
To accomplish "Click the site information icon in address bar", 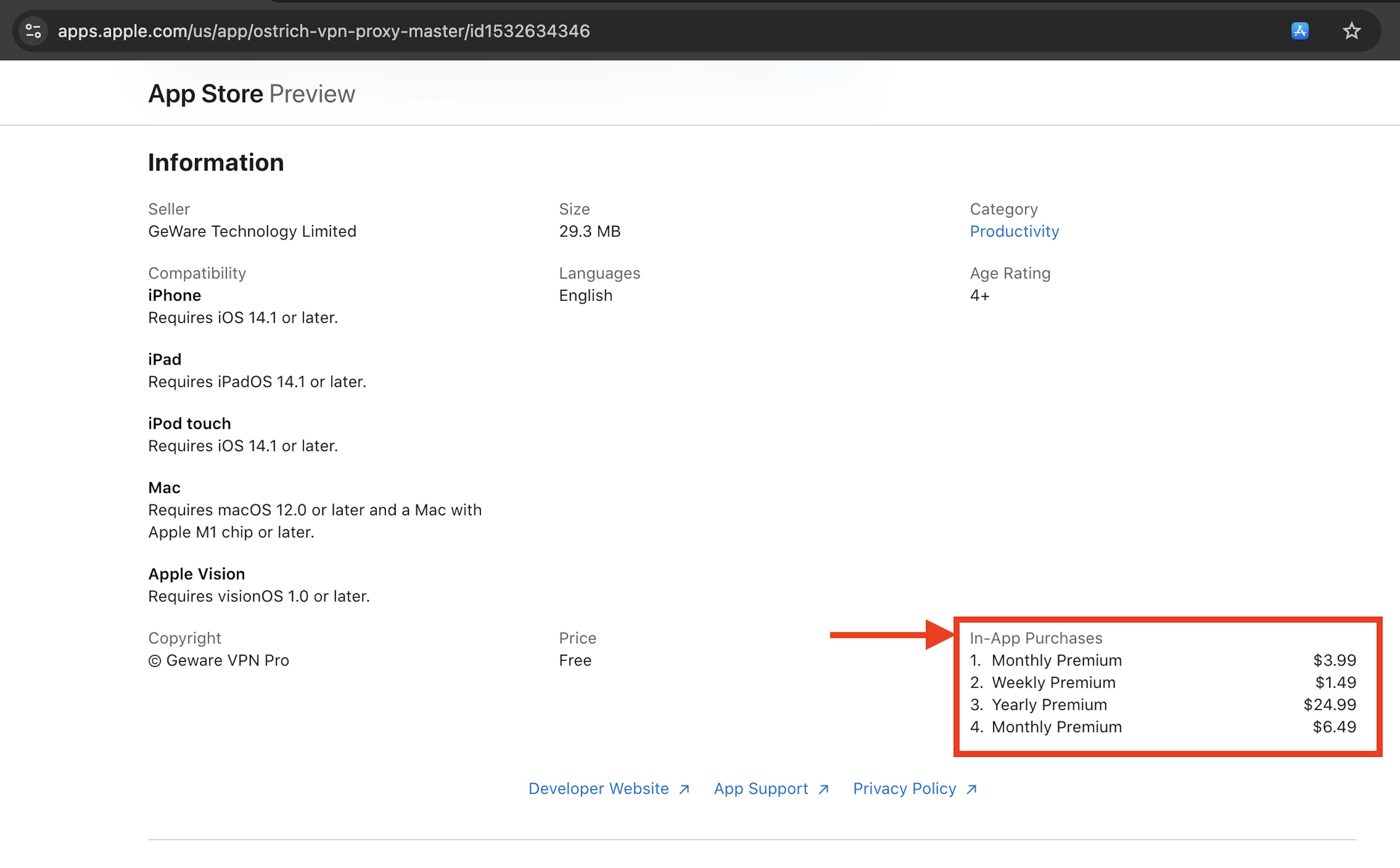I will [x=33, y=31].
